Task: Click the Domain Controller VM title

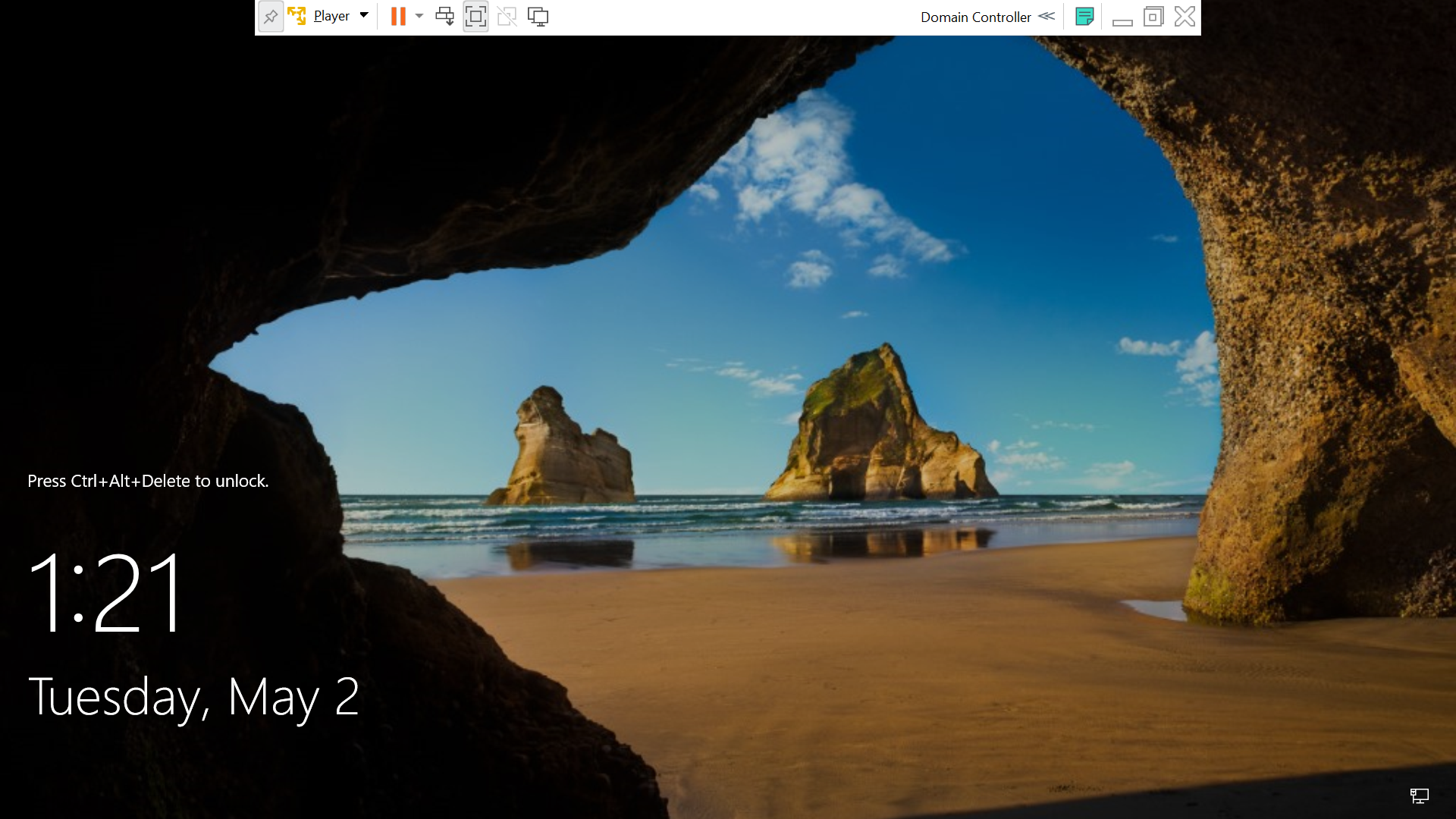Action: pos(975,17)
